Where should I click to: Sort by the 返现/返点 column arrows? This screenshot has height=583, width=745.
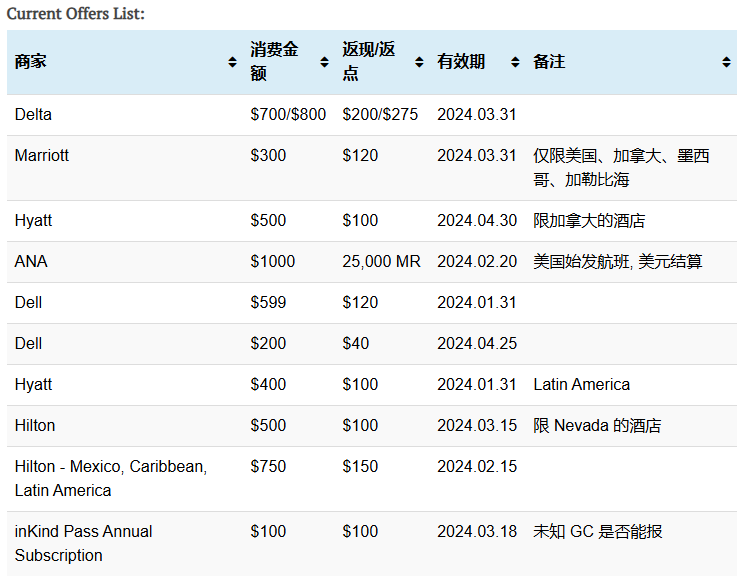(419, 62)
